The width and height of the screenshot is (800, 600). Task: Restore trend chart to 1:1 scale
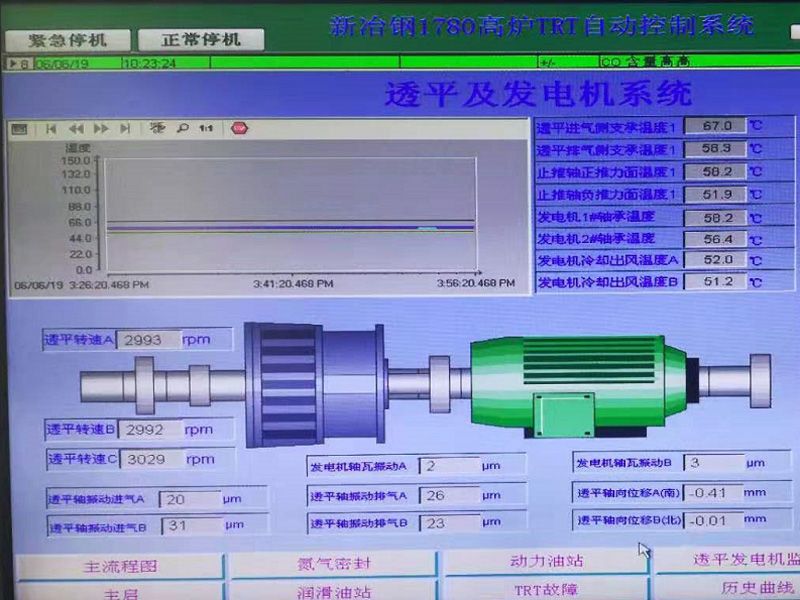(204, 127)
